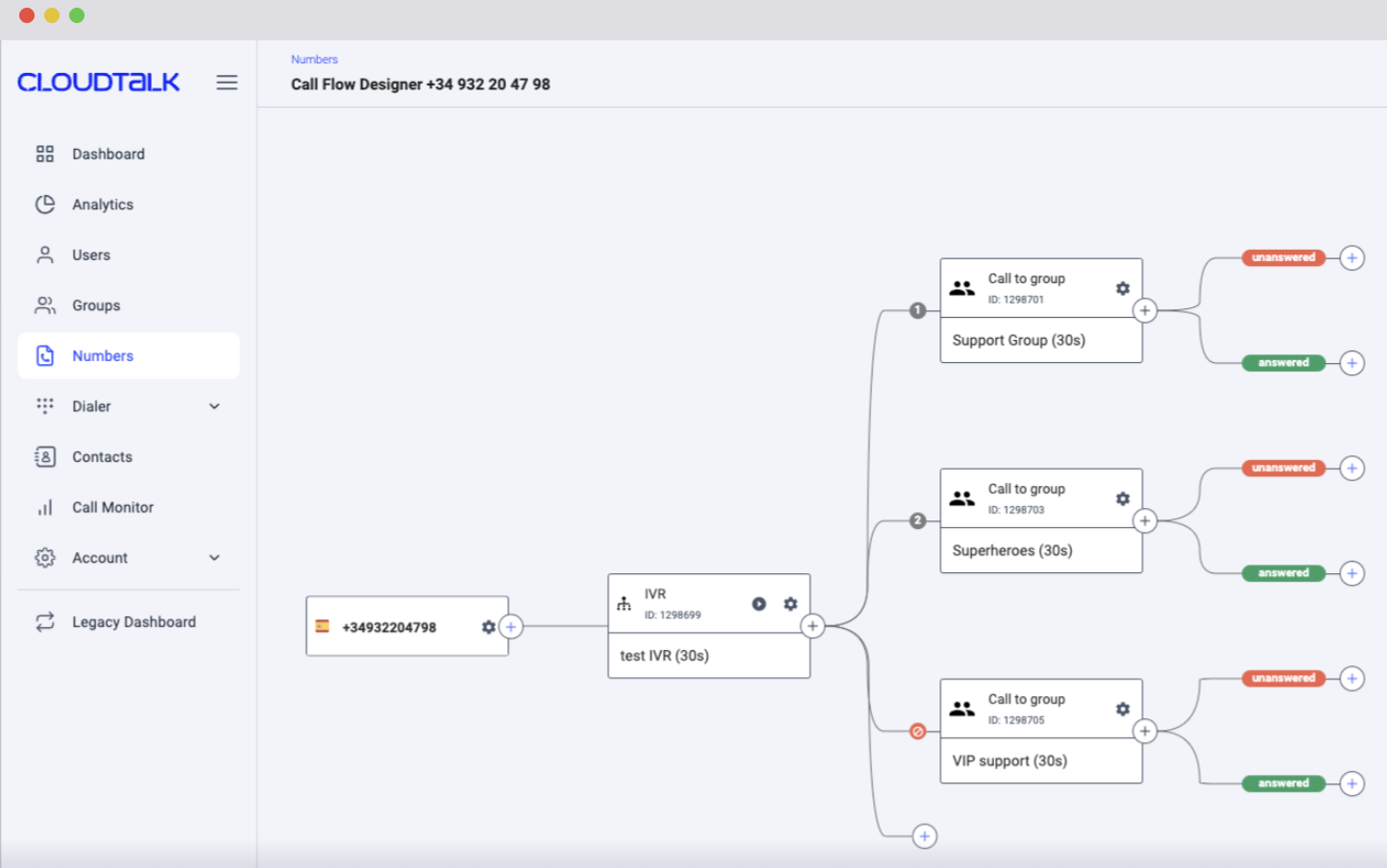Click the red blocked-option marker for VIP support
1387x868 pixels.
917,732
